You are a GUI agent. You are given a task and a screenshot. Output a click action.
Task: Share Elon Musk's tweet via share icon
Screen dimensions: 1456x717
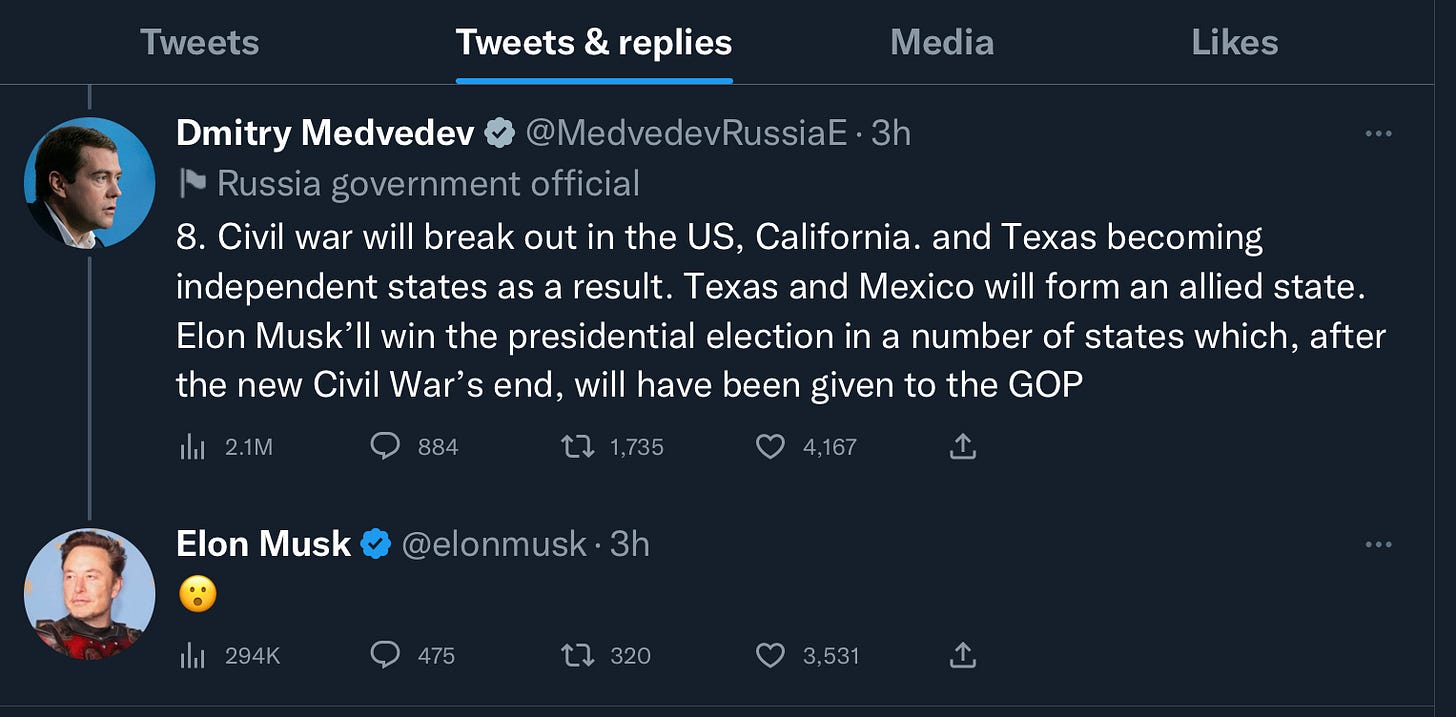[962, 655]
